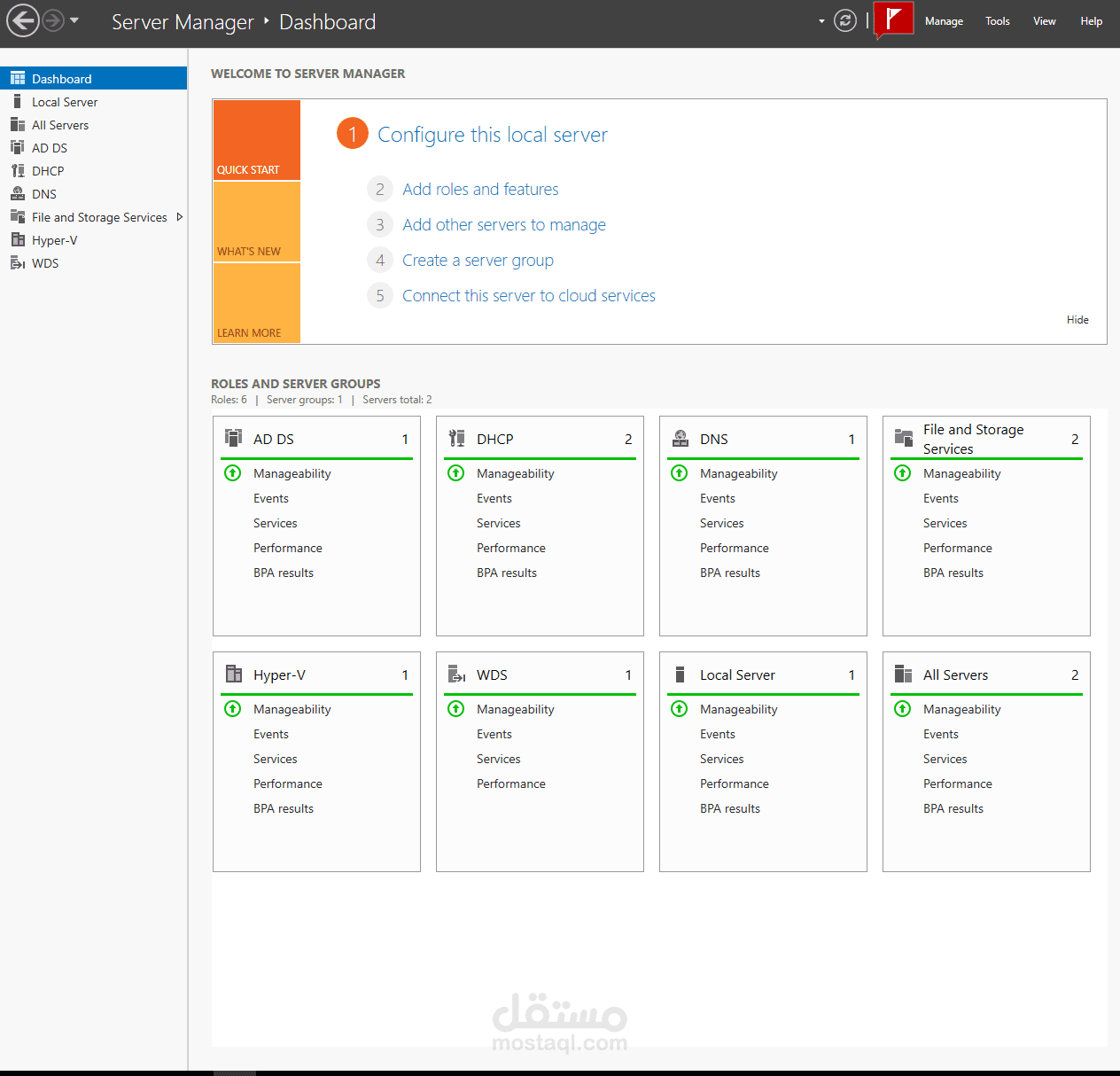
Task: Select the What's New tile
Action: pyautogui.click(x=257, y=222)
